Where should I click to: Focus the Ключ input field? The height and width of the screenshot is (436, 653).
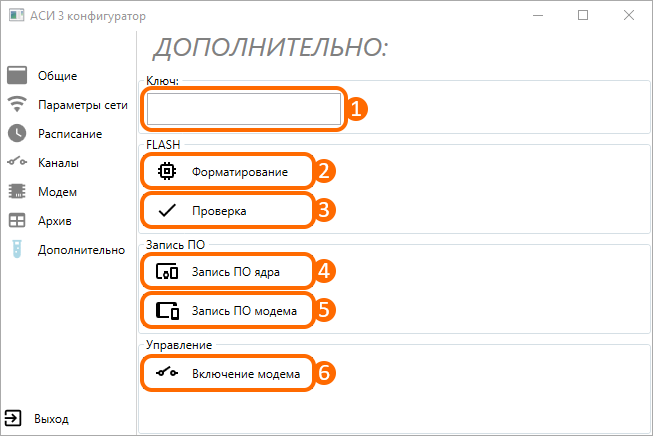point(244,109)
